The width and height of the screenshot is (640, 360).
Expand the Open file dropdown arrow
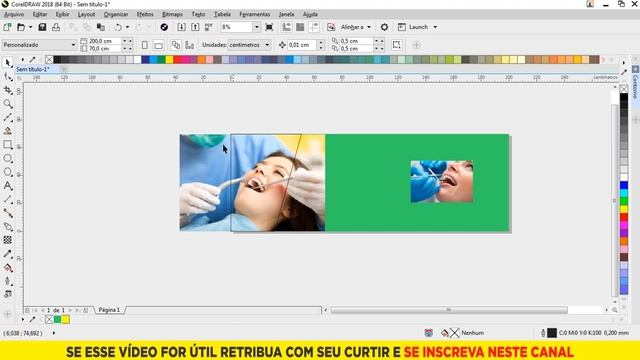coord(30,27)
